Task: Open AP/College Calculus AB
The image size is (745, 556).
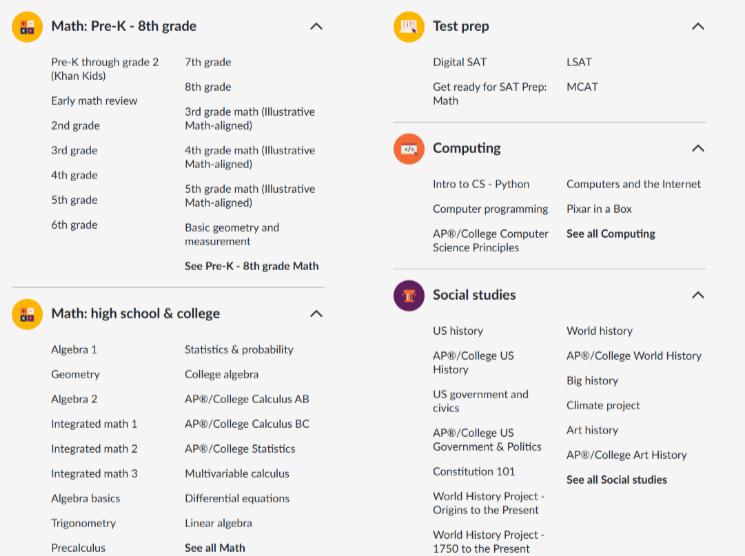Action: (x=247, y=399)
